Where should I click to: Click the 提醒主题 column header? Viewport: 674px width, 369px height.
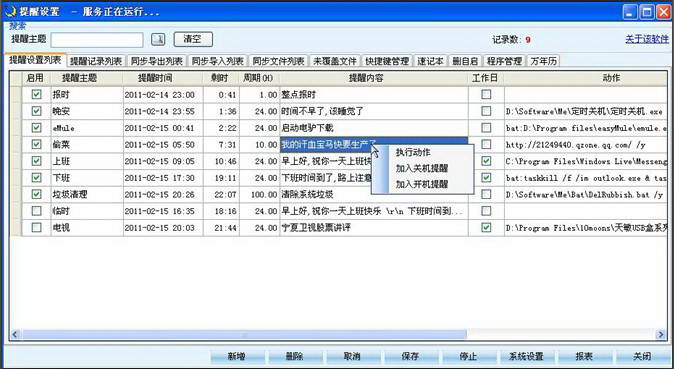pyautogui.click(x=87, y=78)
